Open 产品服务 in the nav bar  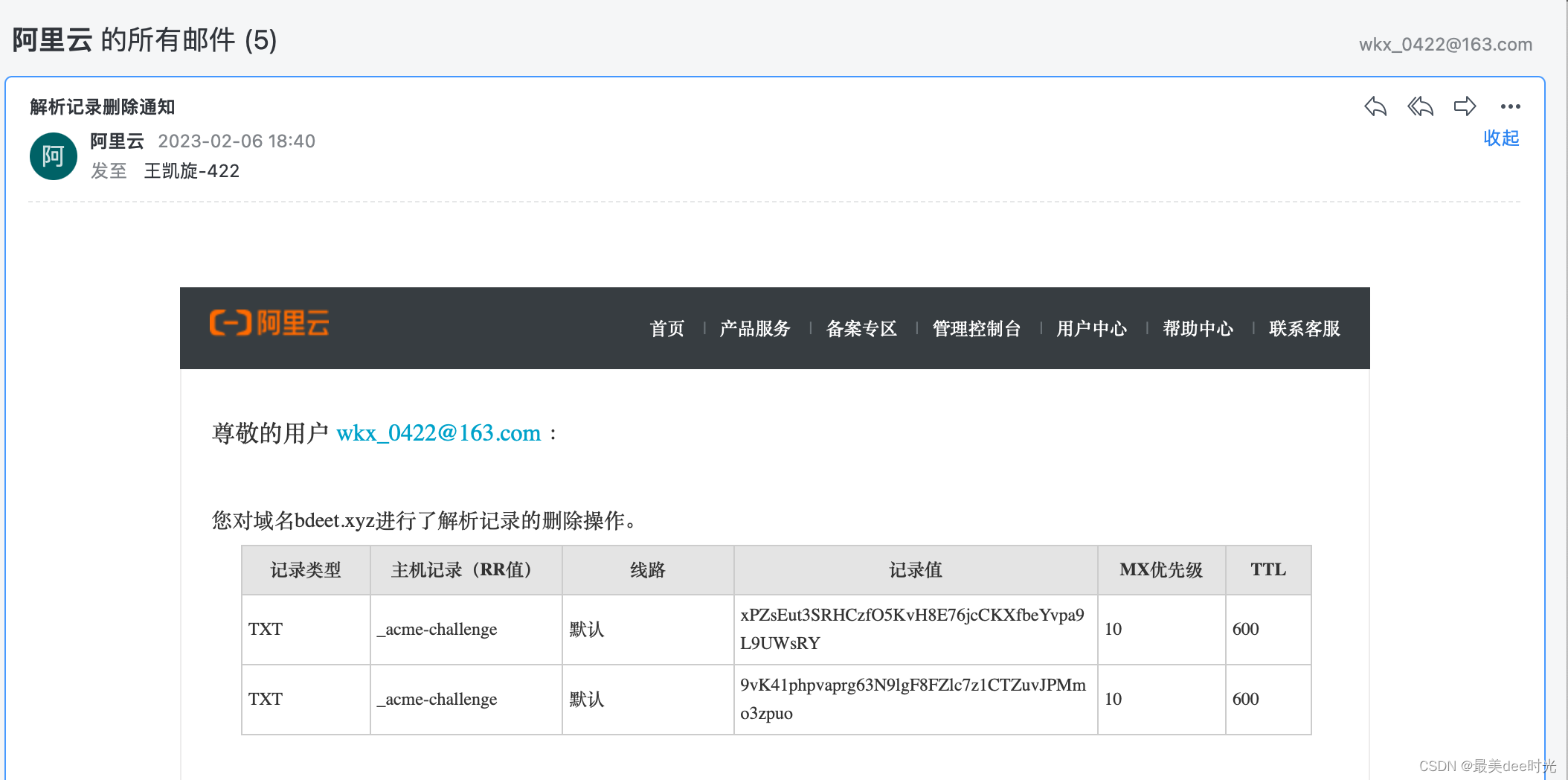755,328
